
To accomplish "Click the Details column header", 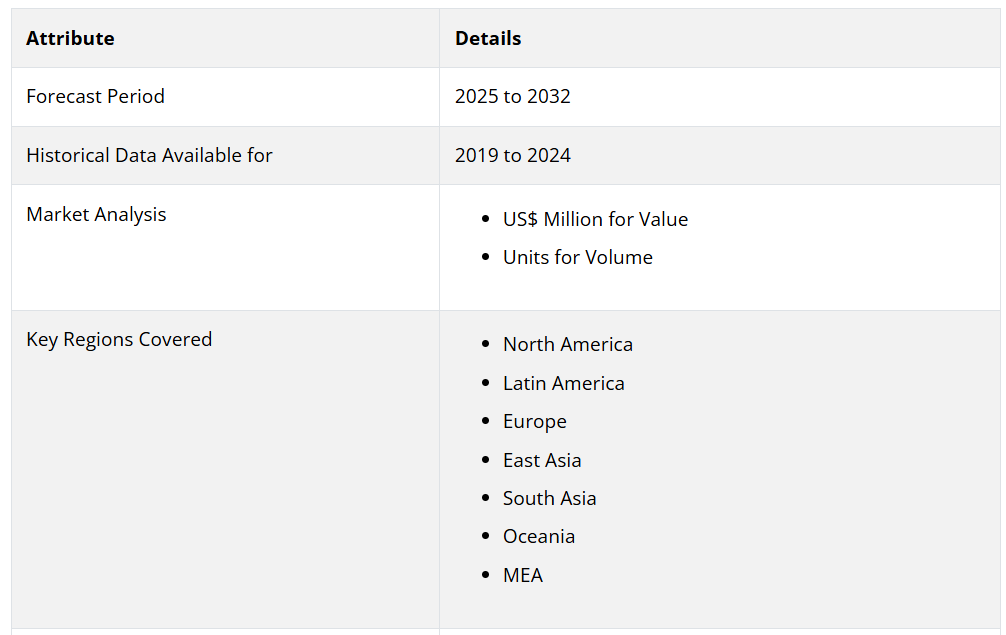I will (488, 38).
